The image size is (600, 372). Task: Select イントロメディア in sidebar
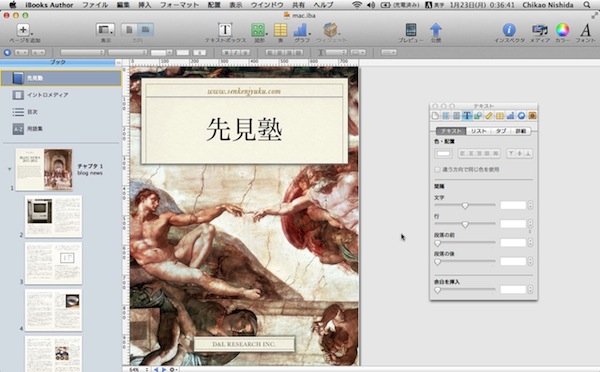tap(61, 95)
